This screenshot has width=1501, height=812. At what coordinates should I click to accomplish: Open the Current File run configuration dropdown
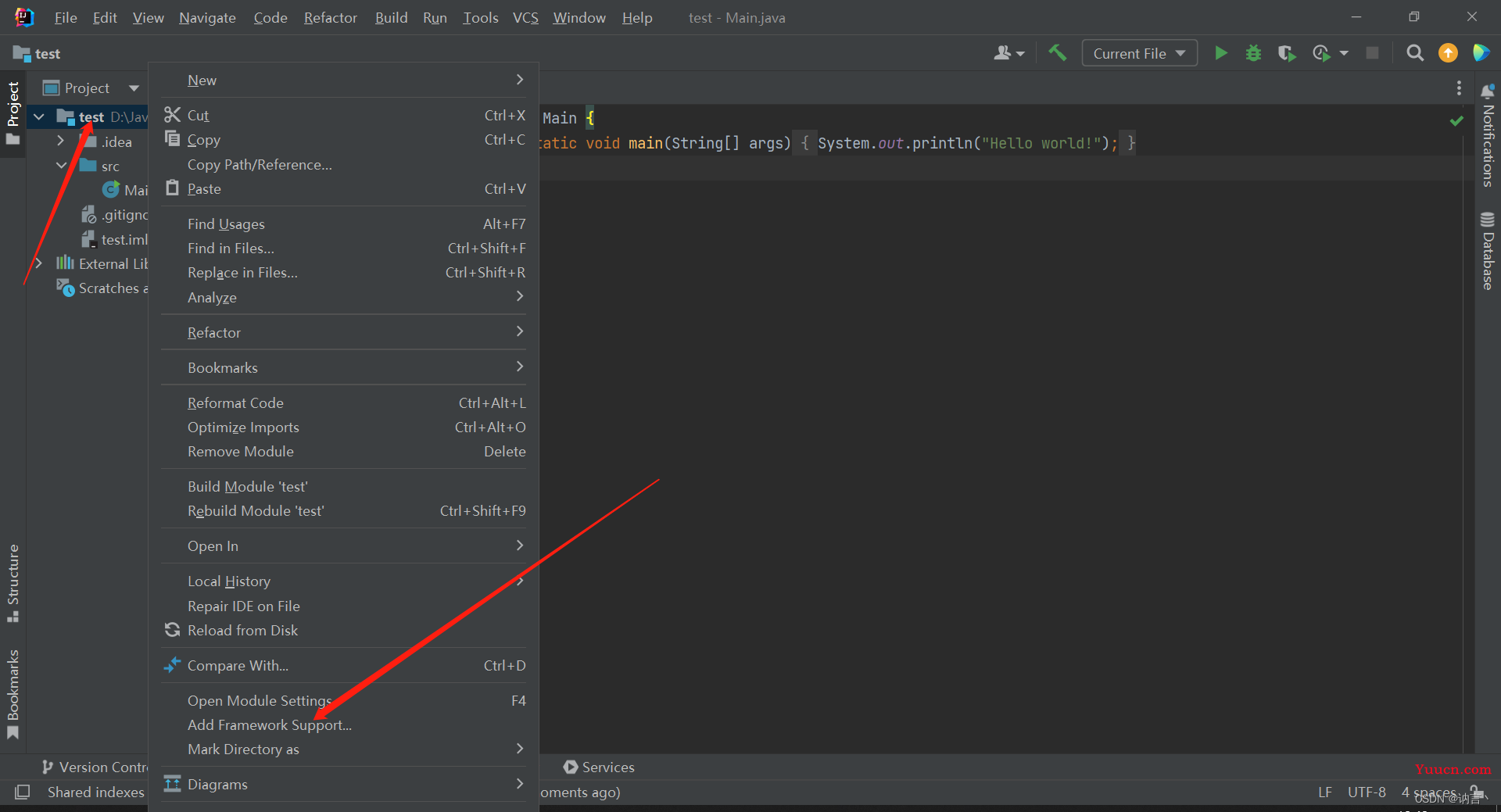tap(1139, 53)
